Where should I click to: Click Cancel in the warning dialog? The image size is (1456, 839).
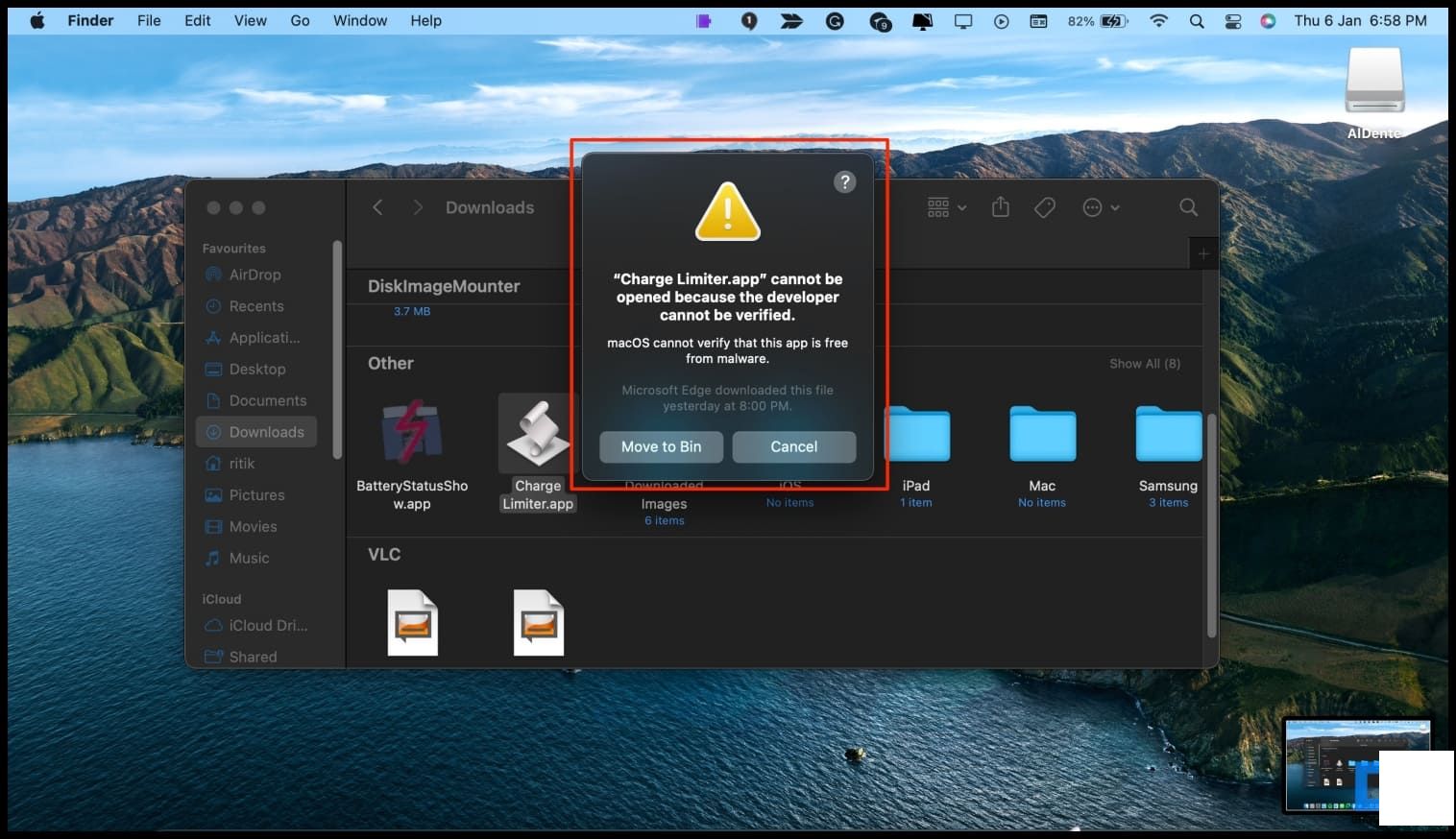pyautogui.click(x=793, y=446)
